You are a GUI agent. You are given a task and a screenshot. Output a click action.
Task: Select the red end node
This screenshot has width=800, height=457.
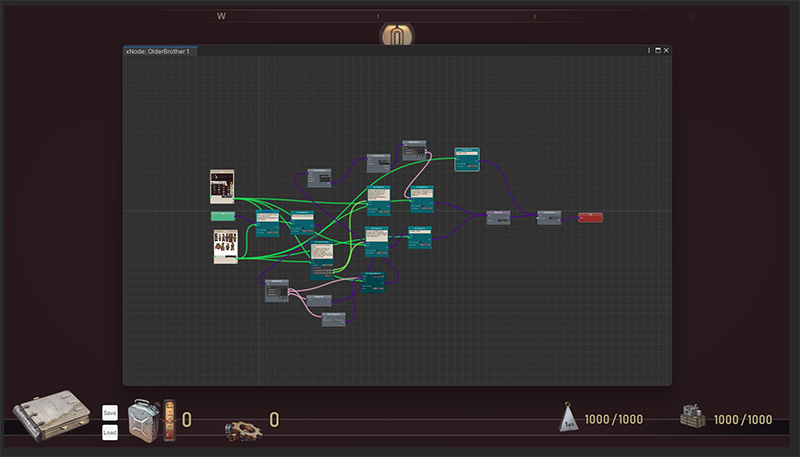click(590, 217)
